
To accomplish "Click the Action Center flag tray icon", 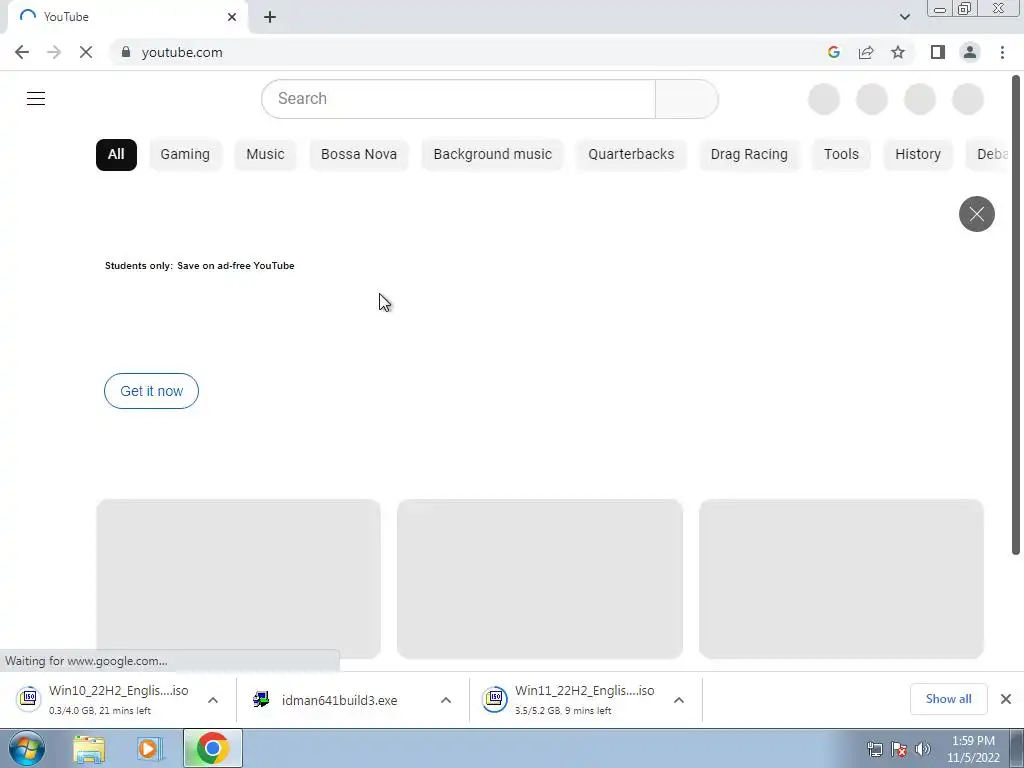I will pyautogui.click(x=899, y=749).
